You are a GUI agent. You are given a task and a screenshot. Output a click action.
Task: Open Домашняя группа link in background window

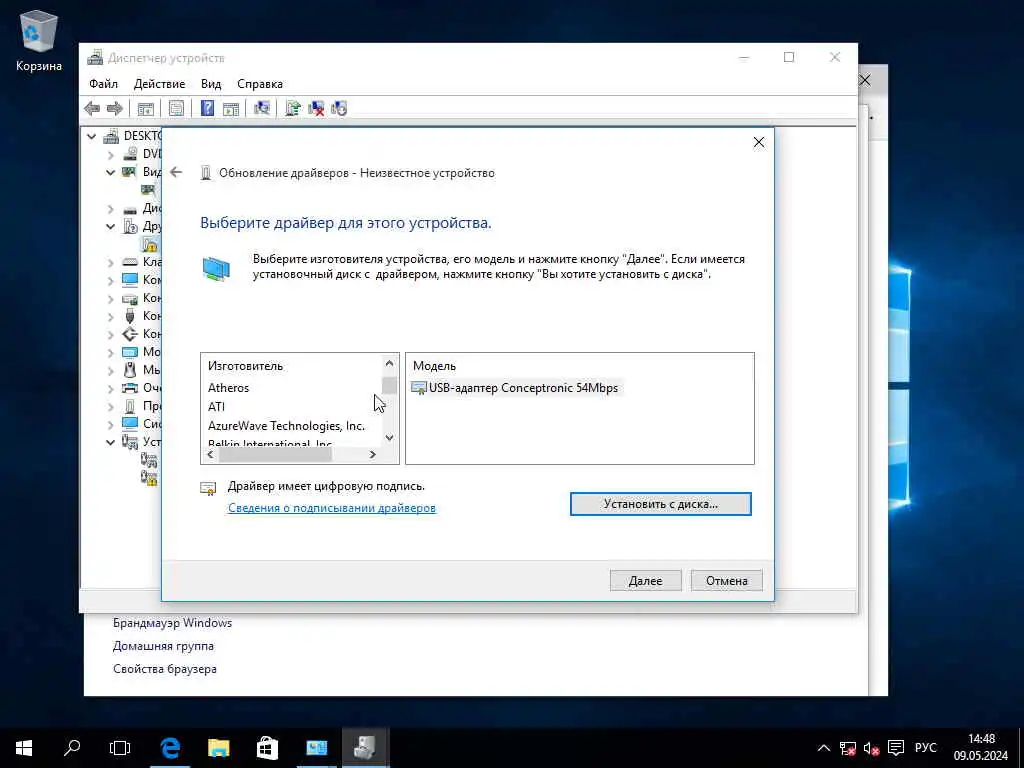163,646
